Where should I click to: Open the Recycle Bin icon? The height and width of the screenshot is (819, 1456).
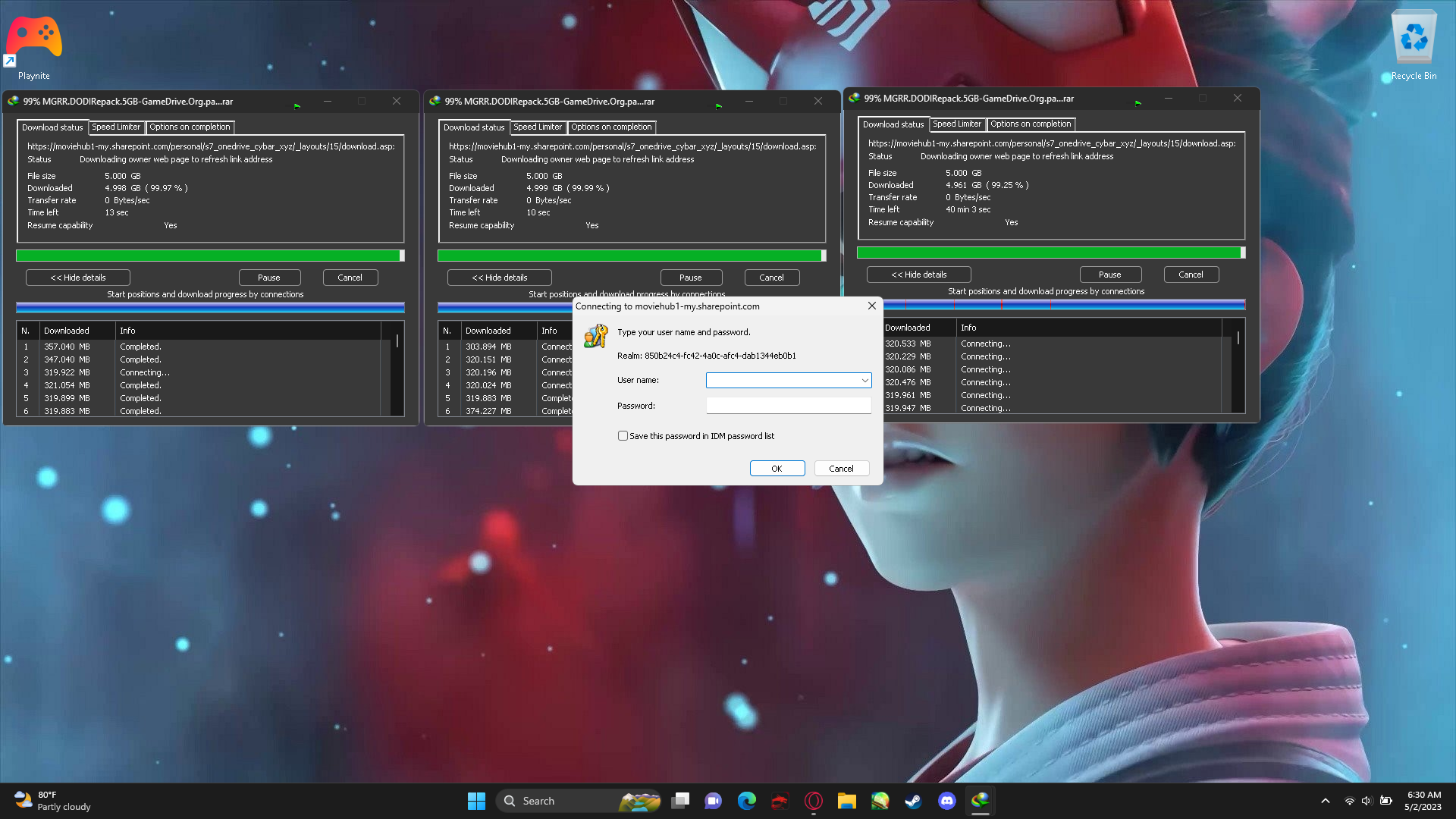(x=1414, y=44)
